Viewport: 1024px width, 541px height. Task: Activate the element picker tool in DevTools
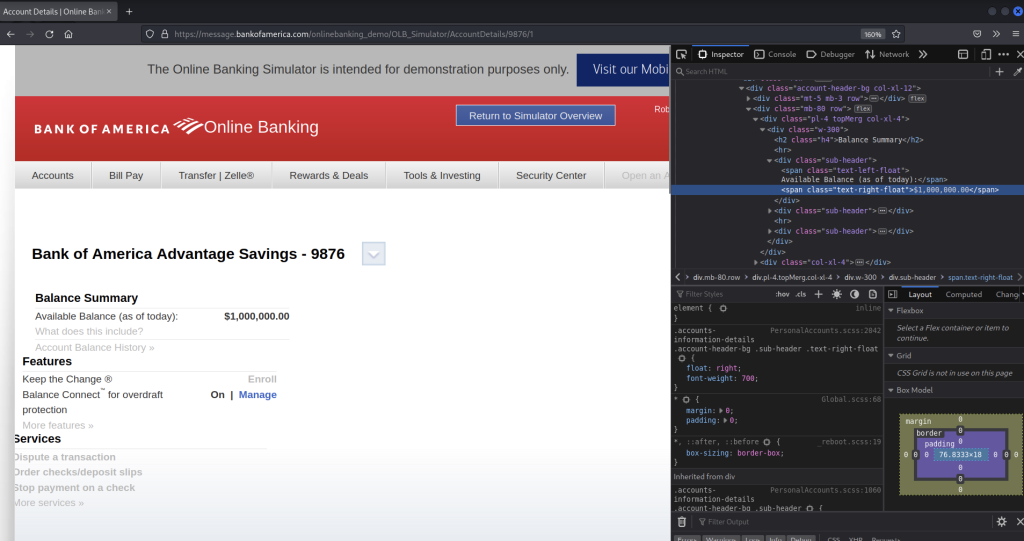tap(681, 54)
